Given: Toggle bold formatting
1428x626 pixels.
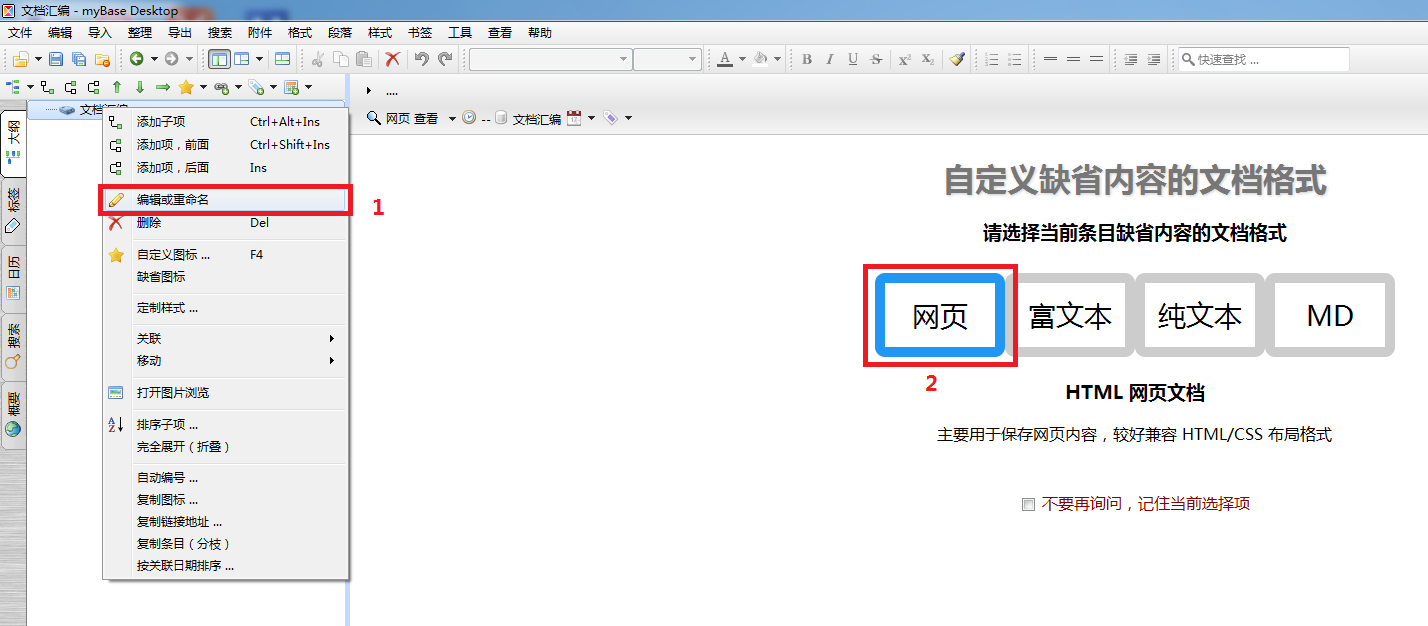Looking at the screenshot, I should 807,59.
